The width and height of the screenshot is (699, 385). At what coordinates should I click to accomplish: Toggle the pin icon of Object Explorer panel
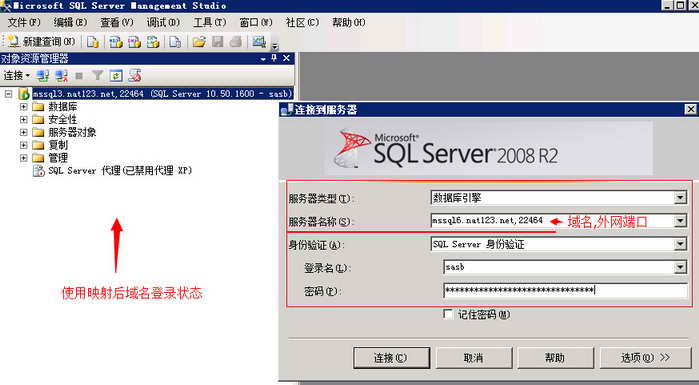(x=274, y=58)
